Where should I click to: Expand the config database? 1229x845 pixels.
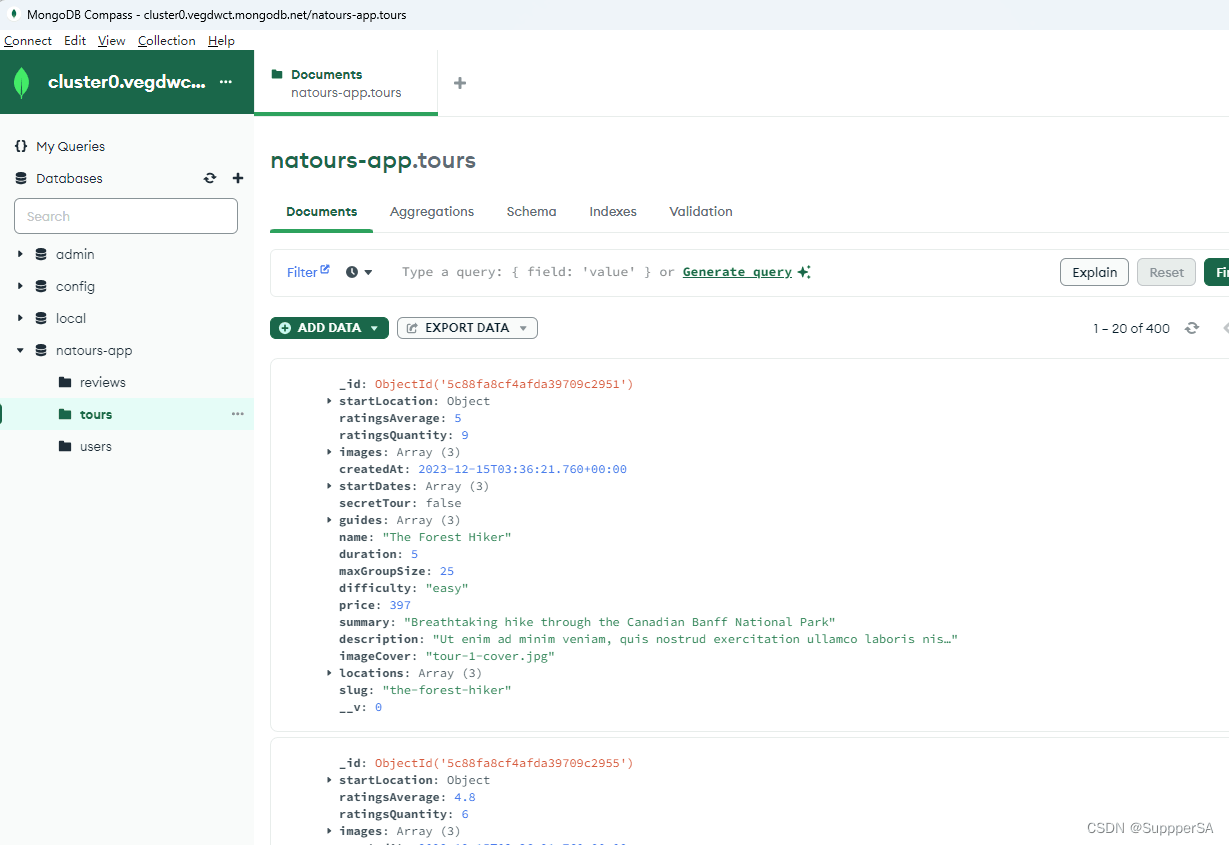point(20,286)
